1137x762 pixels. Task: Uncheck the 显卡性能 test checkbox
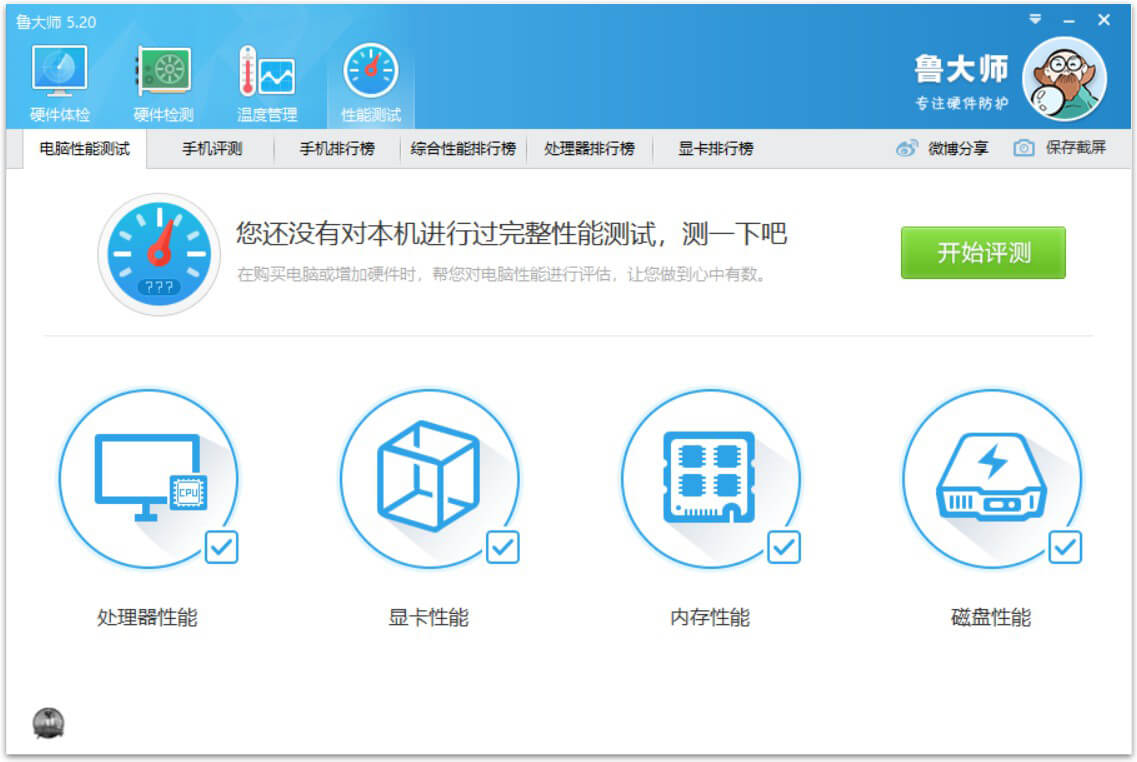[x=503, y=547]
